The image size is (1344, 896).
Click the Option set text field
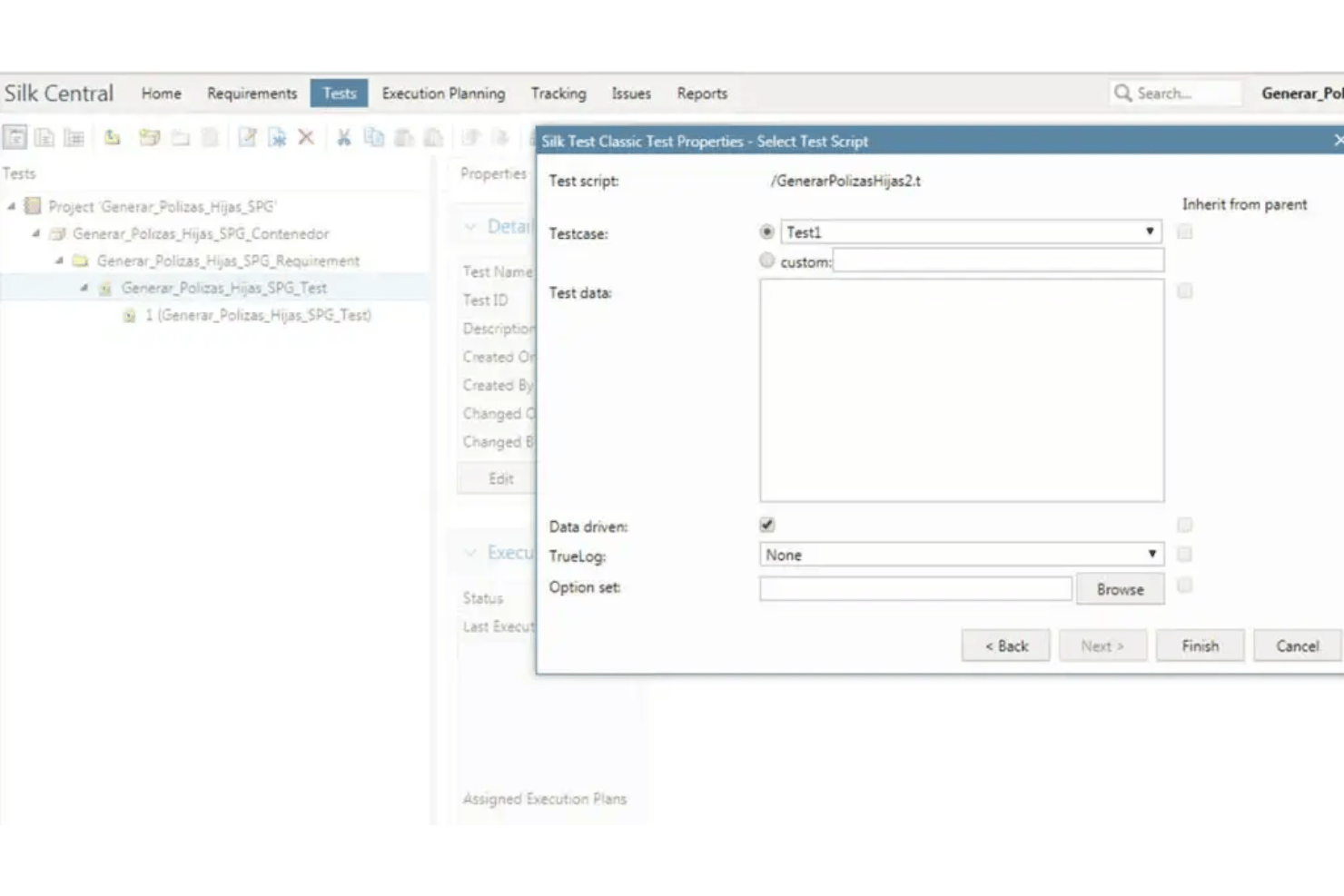[915, 588]
